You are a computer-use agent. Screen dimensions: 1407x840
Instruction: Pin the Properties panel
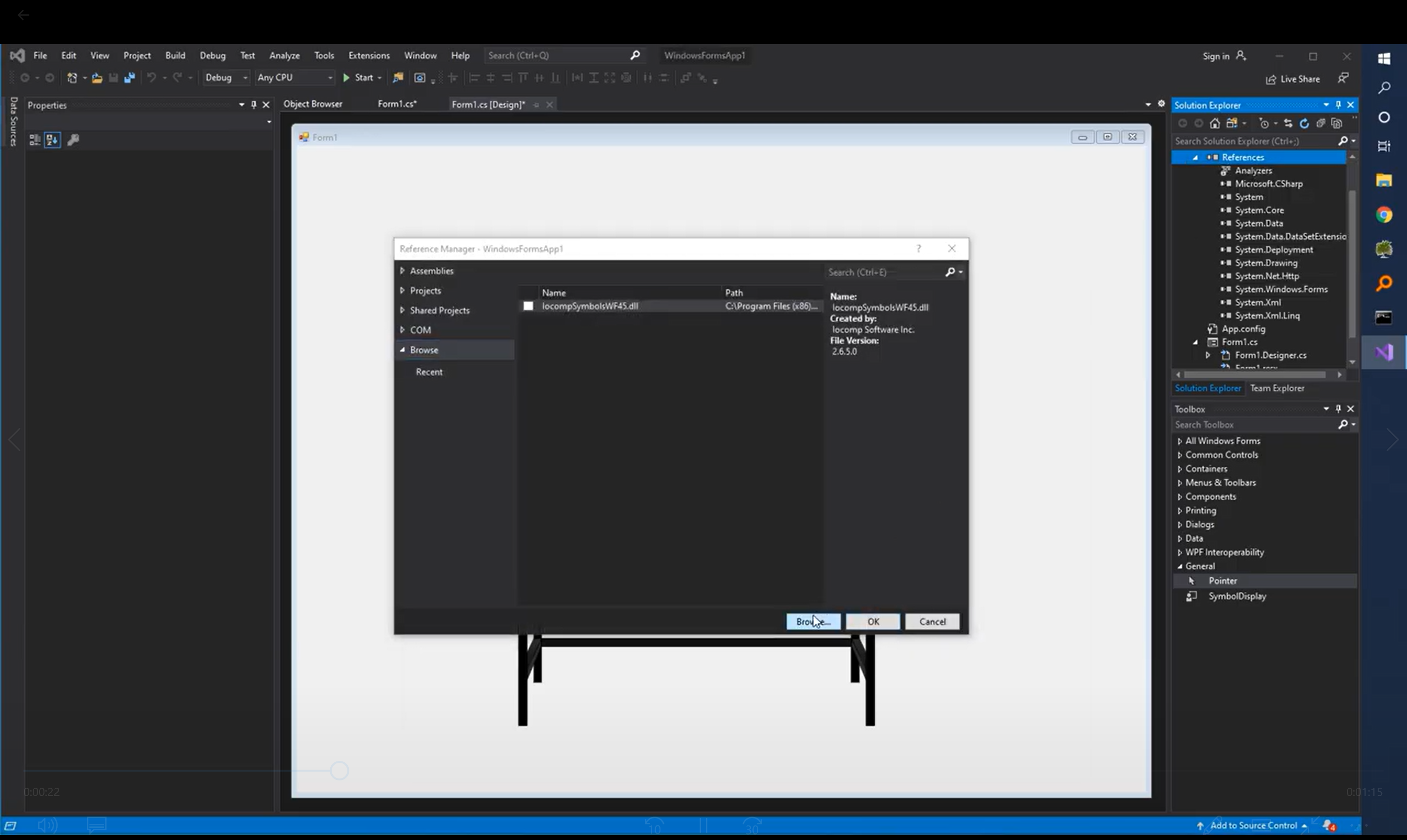coord(254,105)
